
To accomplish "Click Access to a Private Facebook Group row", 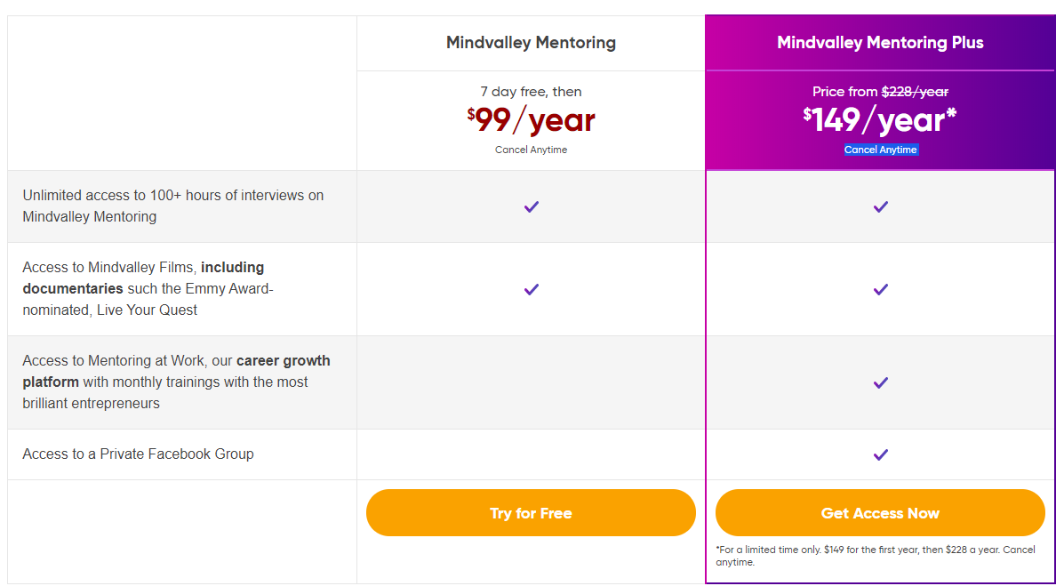I will (x=138, y=454).
